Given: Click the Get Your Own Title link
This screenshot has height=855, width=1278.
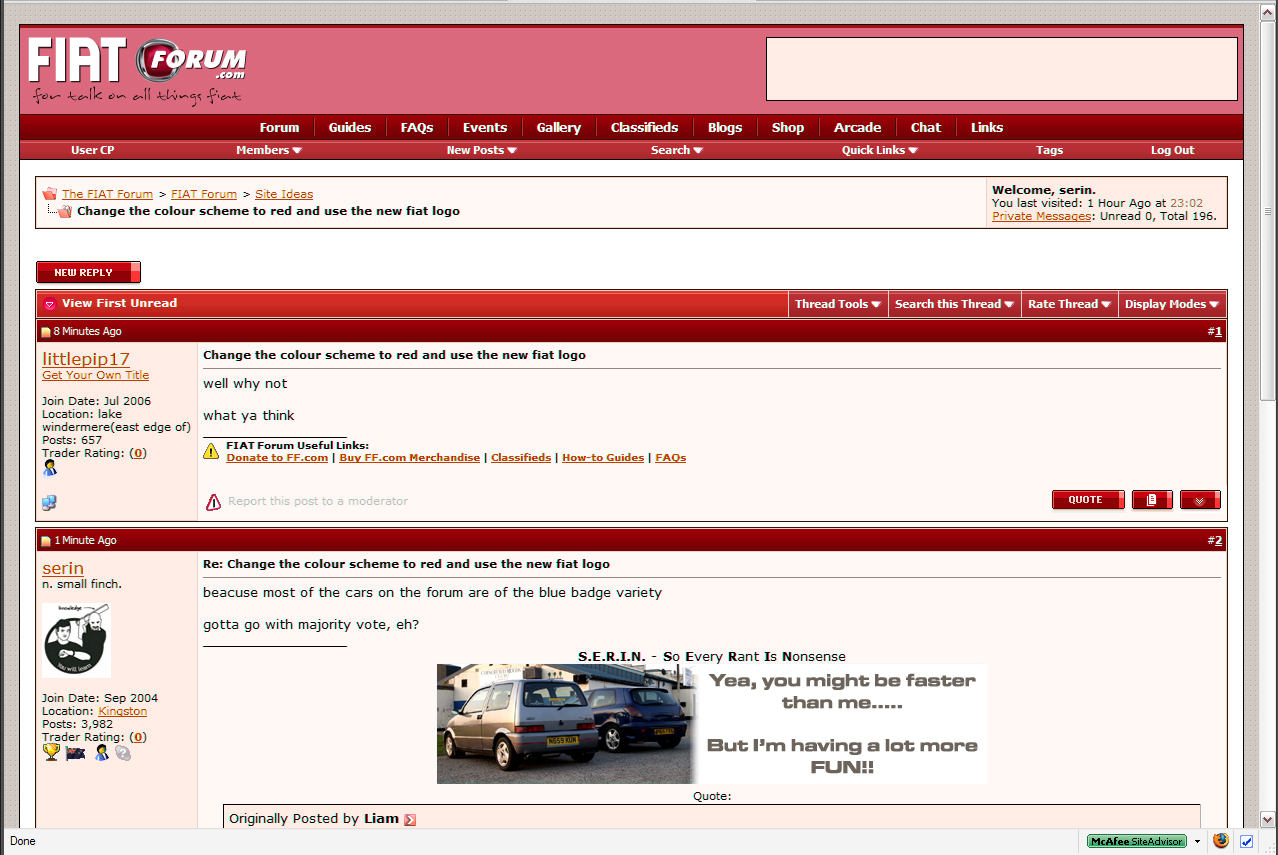Looking at the screenshot, I should click(95, 375).
